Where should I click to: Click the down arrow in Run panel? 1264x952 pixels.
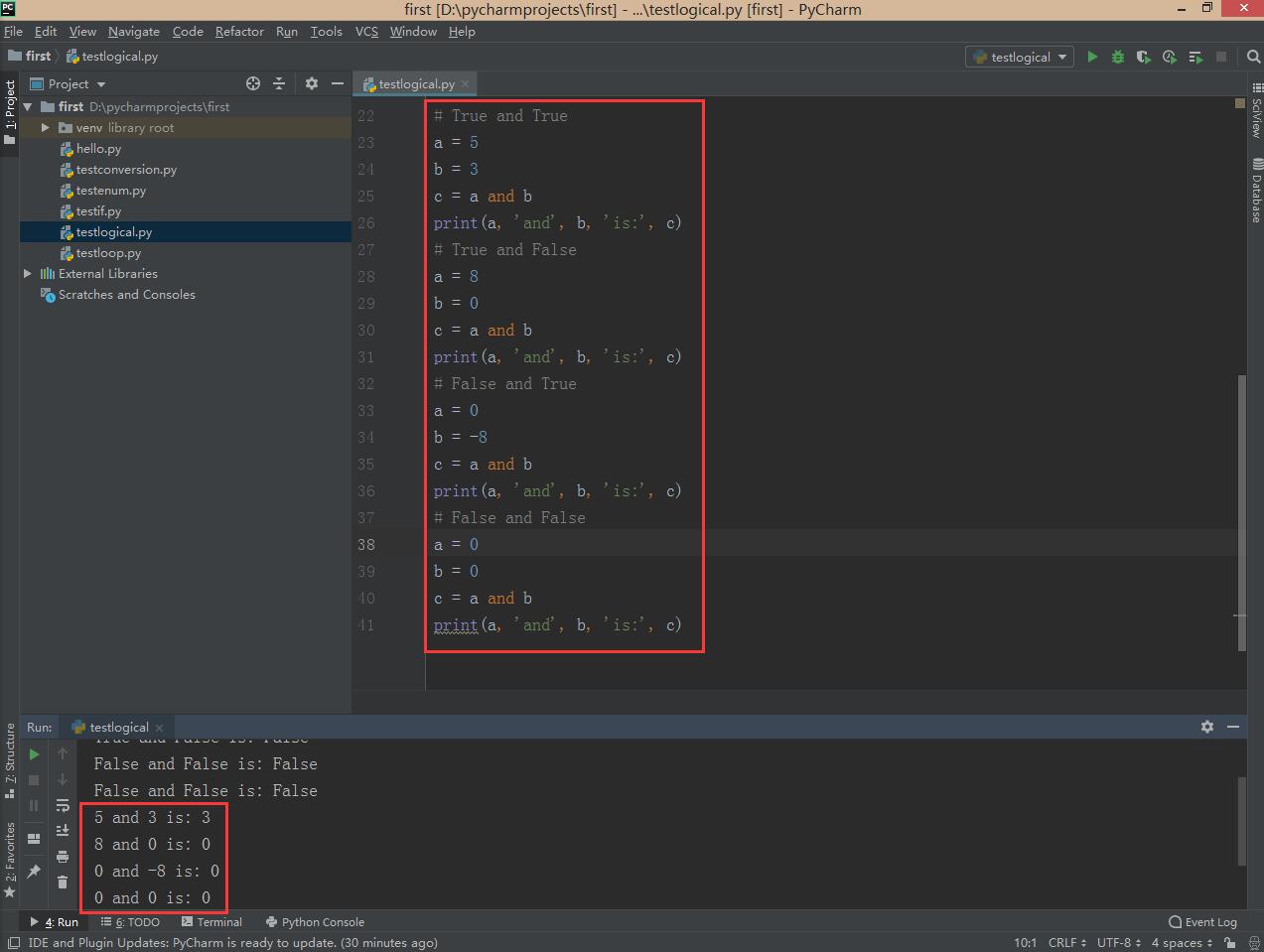coord(63,780)
